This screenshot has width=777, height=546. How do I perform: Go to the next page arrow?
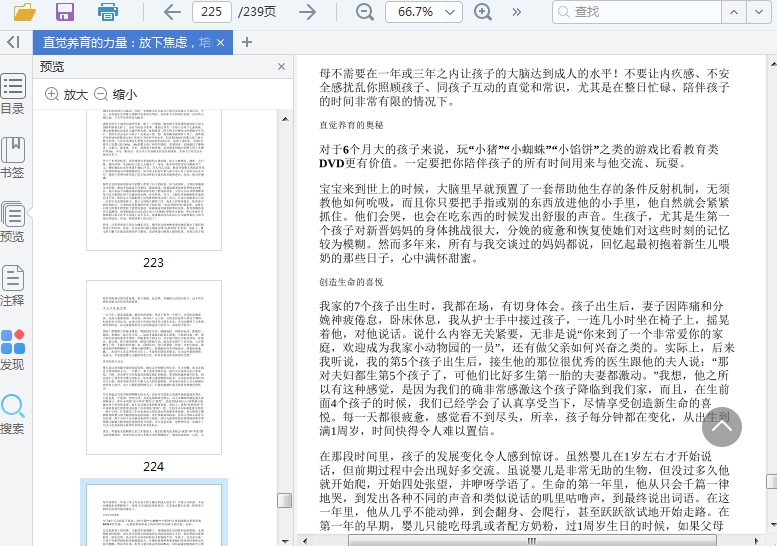[308, 12]
